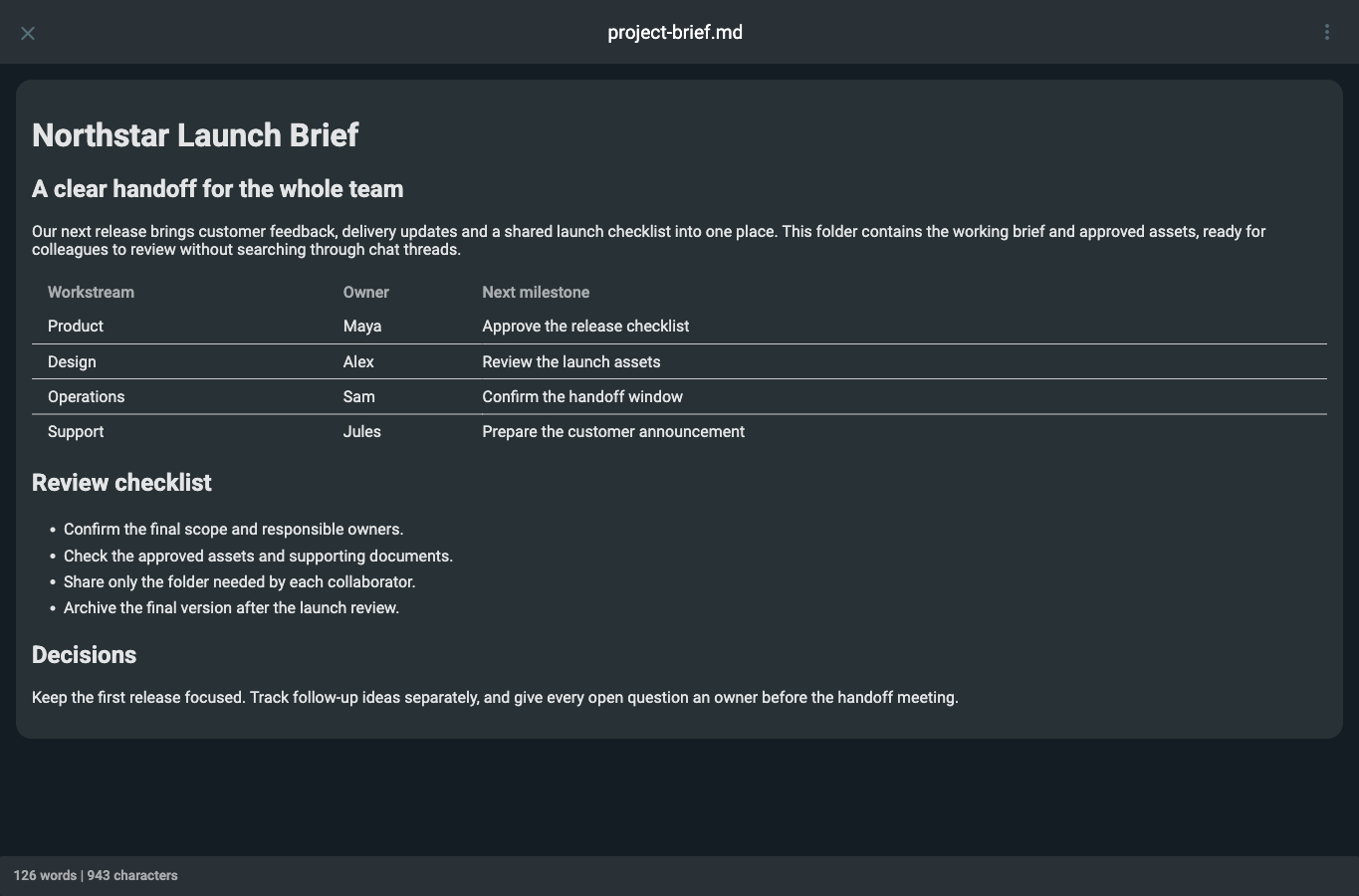The width and height of the screenshot is (1359, 896).
Task: Click the '126 words | 943 characters' status text
Action: pos(96,876)
